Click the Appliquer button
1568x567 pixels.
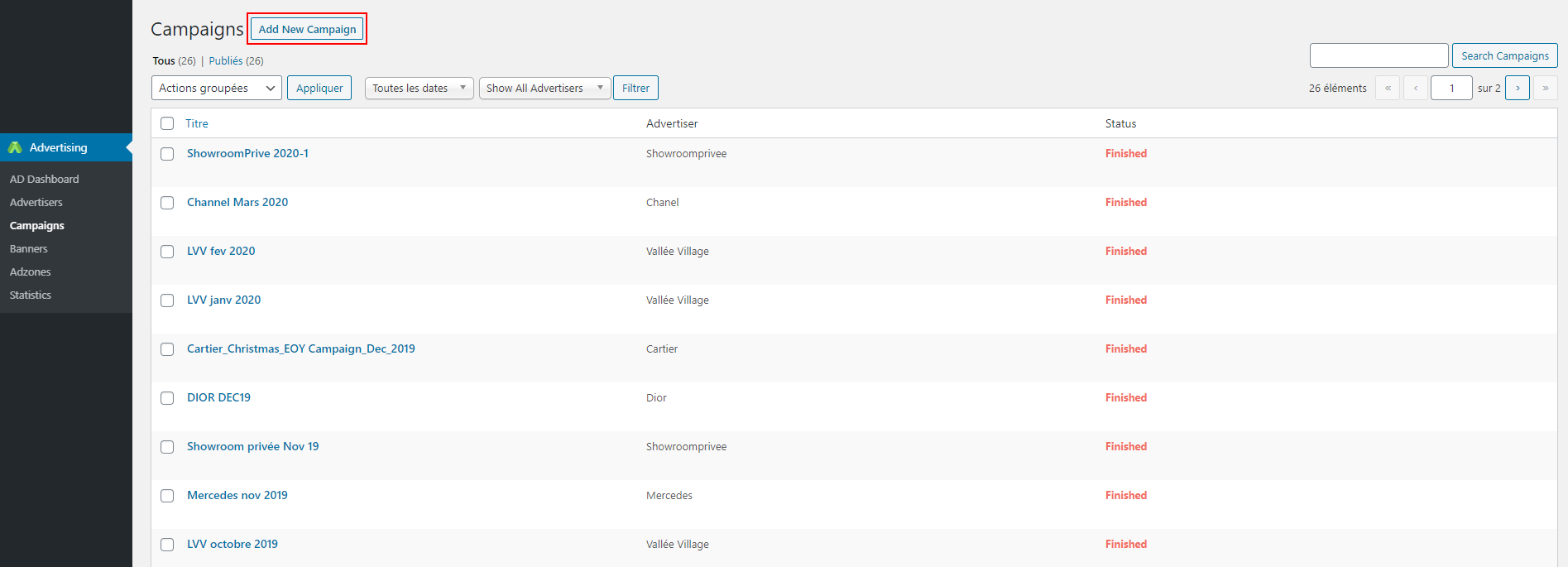tap(319, 88)
